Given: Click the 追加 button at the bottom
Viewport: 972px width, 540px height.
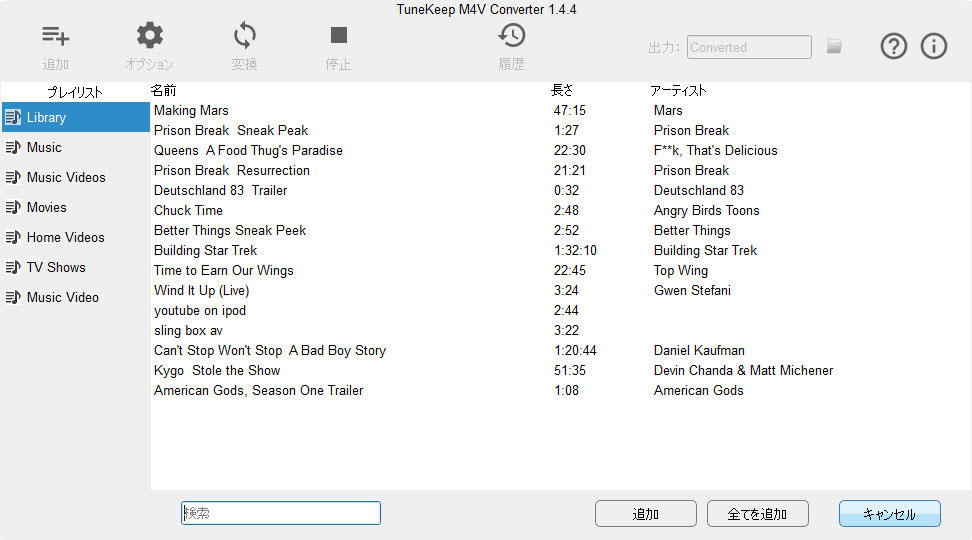Looking at the screenshot, I should coord(646,514).
